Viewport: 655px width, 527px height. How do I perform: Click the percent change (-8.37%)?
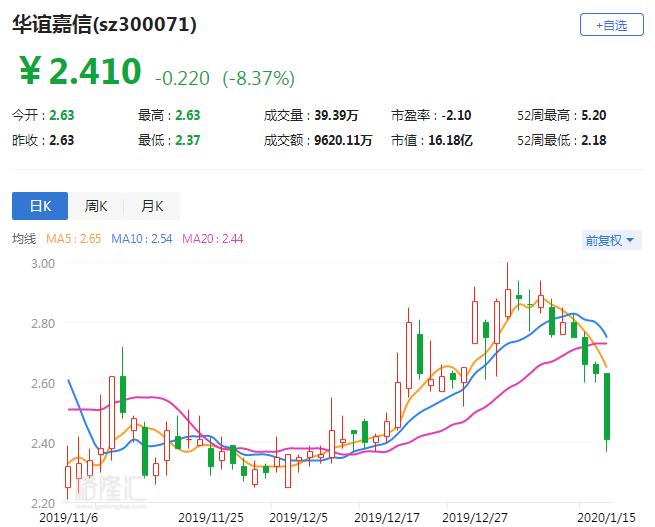point(259,79)
